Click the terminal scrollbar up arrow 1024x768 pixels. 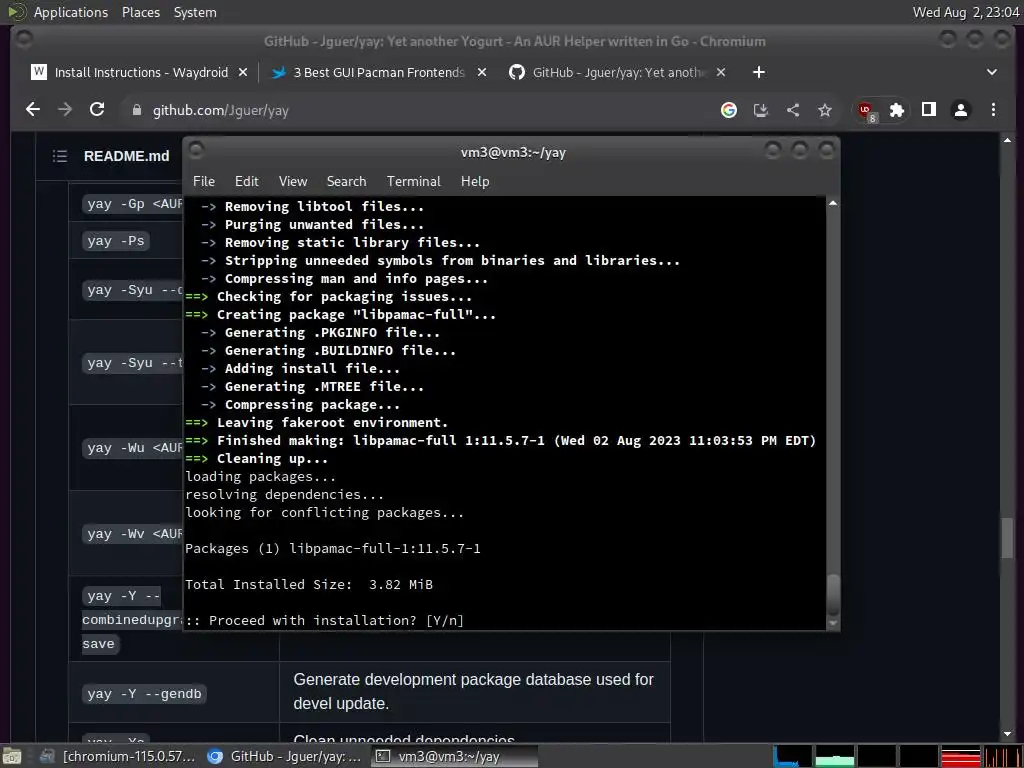click(x=833, y=203)
